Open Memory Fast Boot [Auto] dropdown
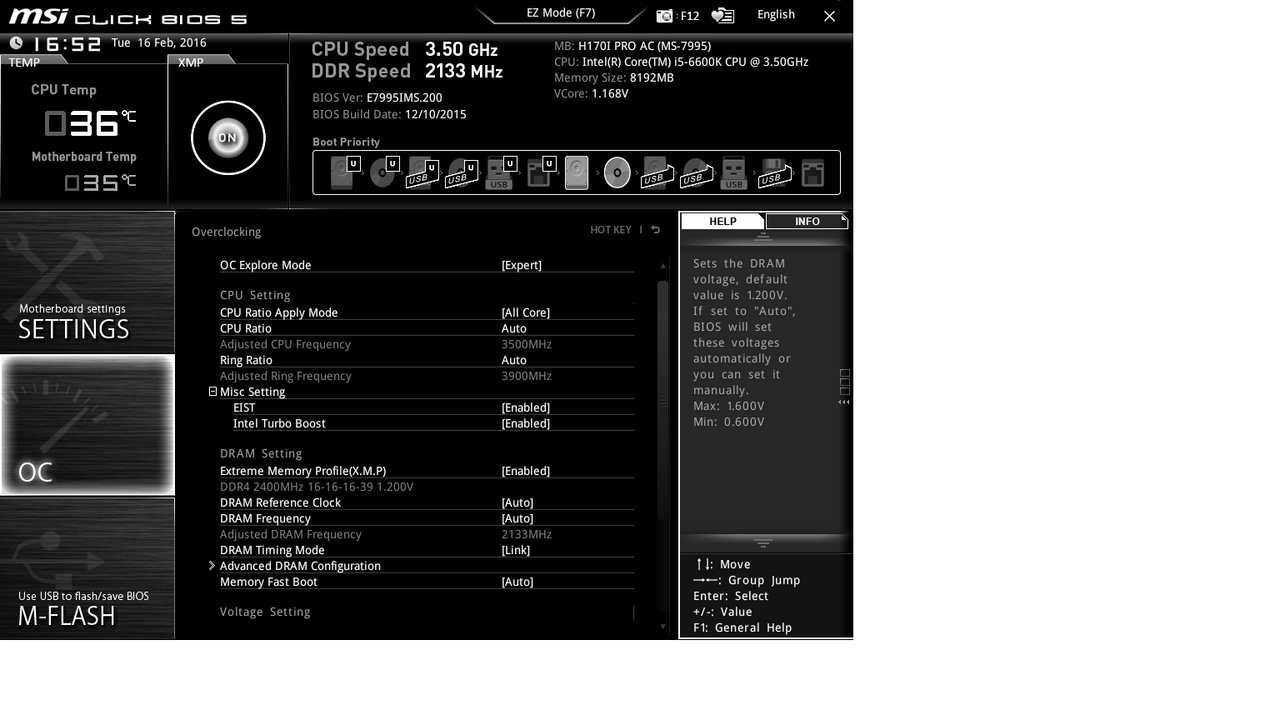 517,582
